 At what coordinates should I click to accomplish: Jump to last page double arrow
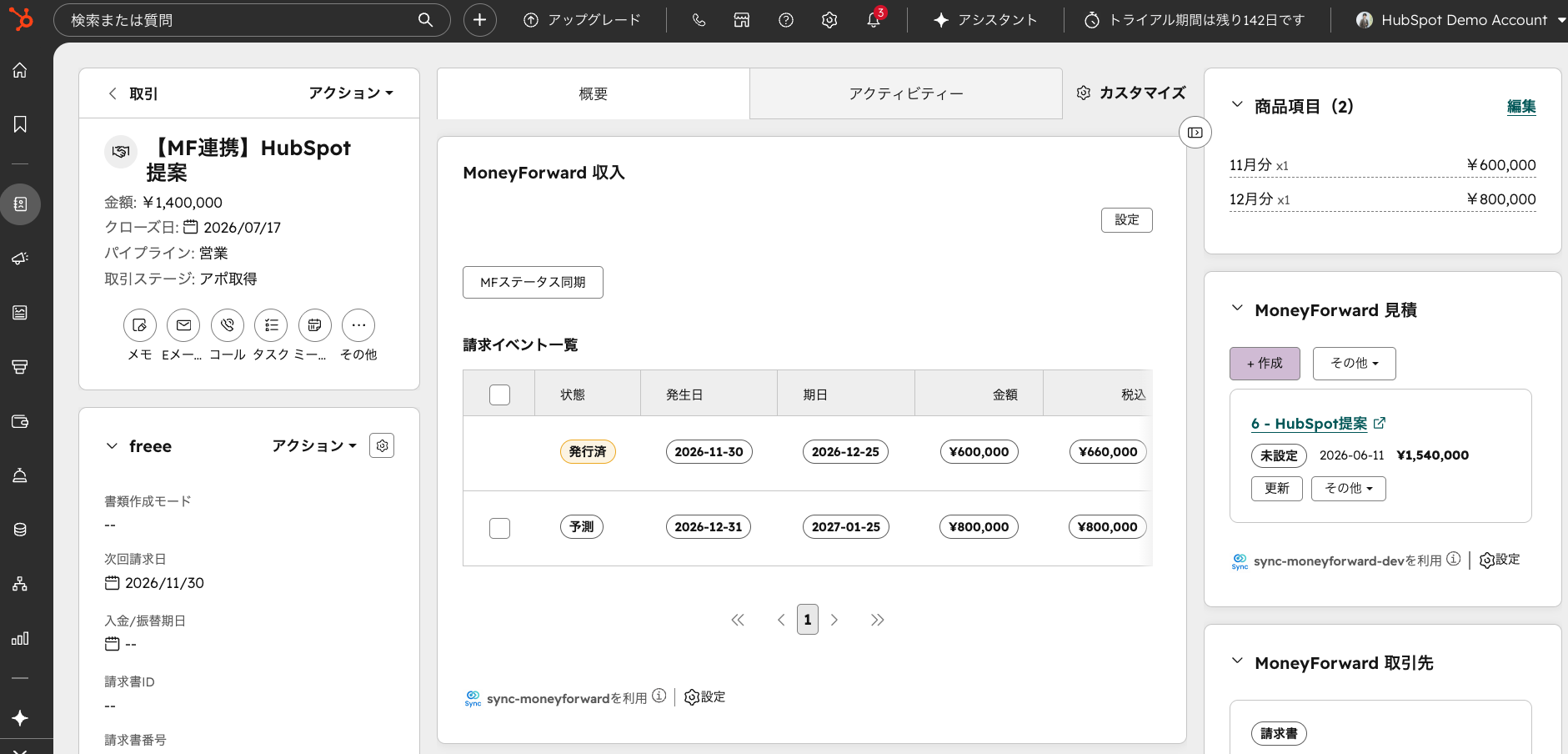tap(877, 620)
